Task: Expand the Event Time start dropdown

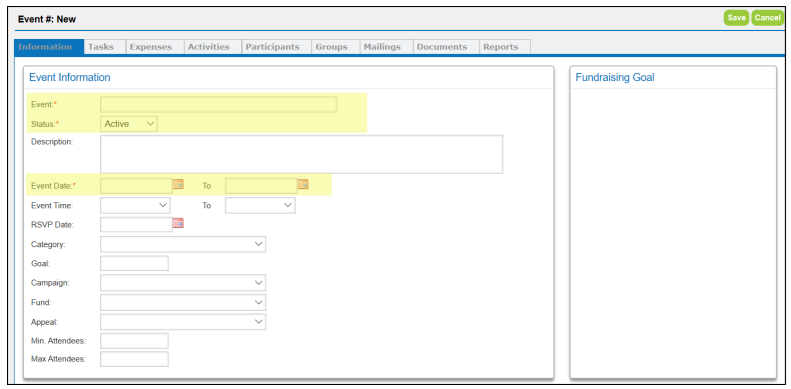Action: 135,205
